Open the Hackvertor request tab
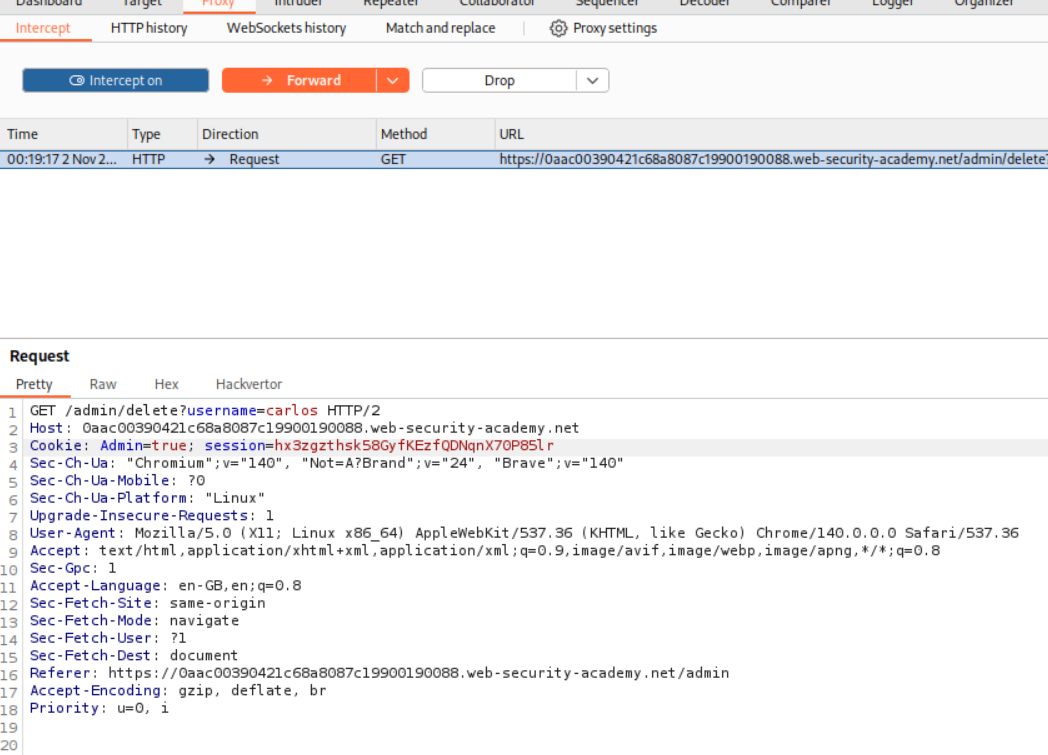The height and width of the screenshot is (755, 1048). pos(249,384)
